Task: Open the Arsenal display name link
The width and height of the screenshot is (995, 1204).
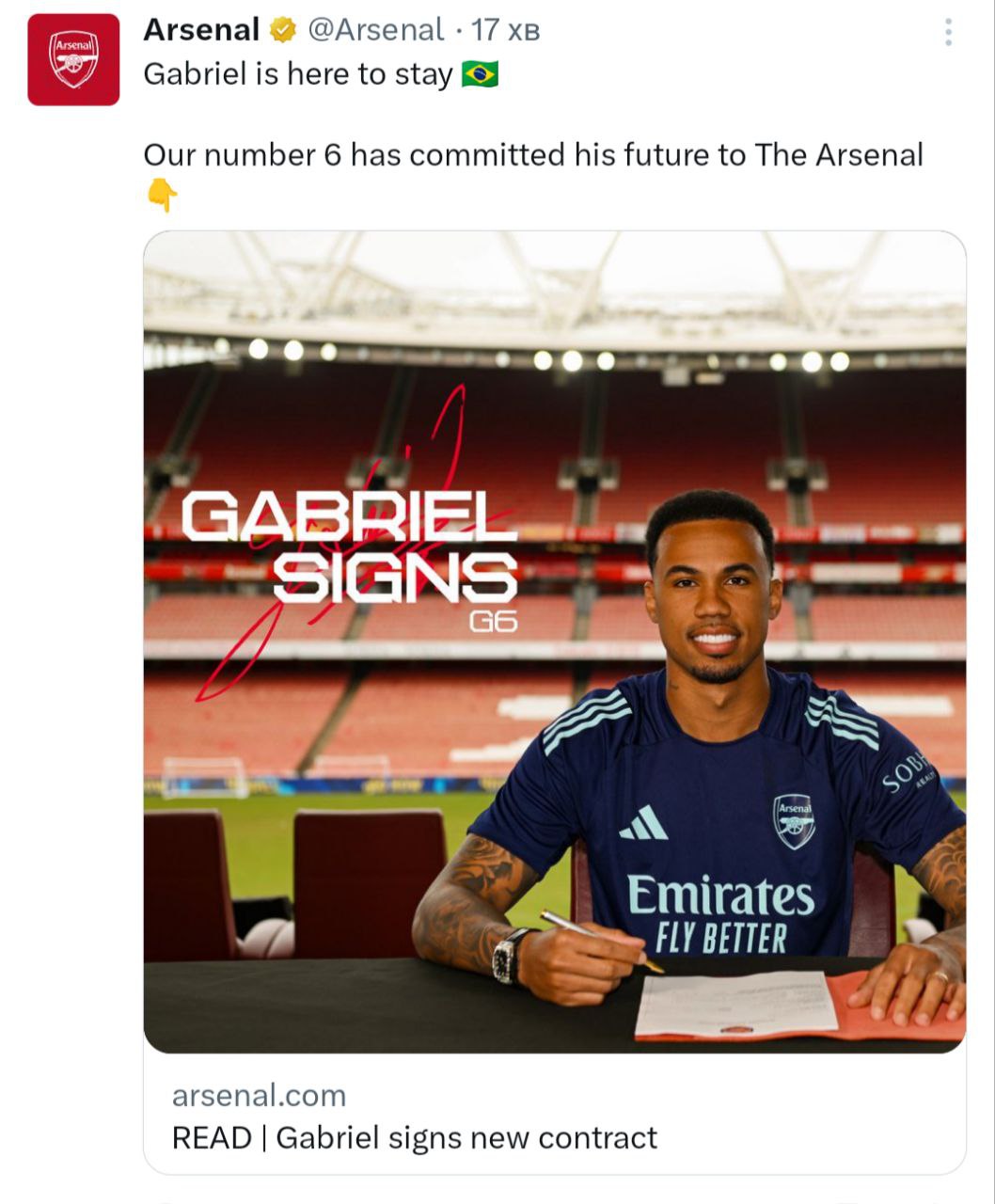Action: pyautogui.click(x=200, y=30)
